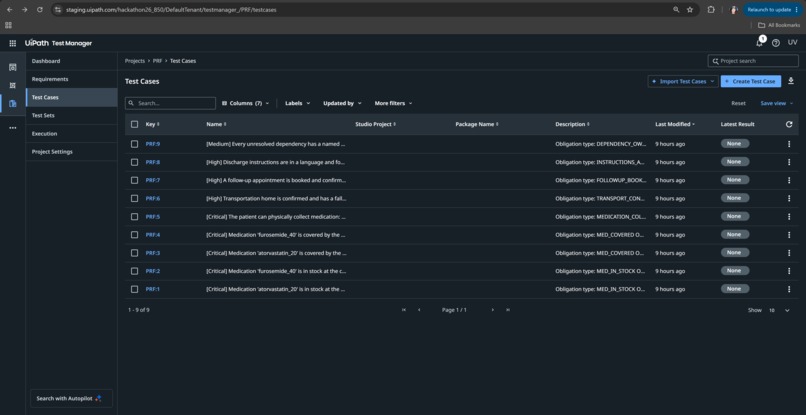Check the box for PRF:7
Image resolution: width=806 pixels, height=415 pixels.
tap(134, 180)
